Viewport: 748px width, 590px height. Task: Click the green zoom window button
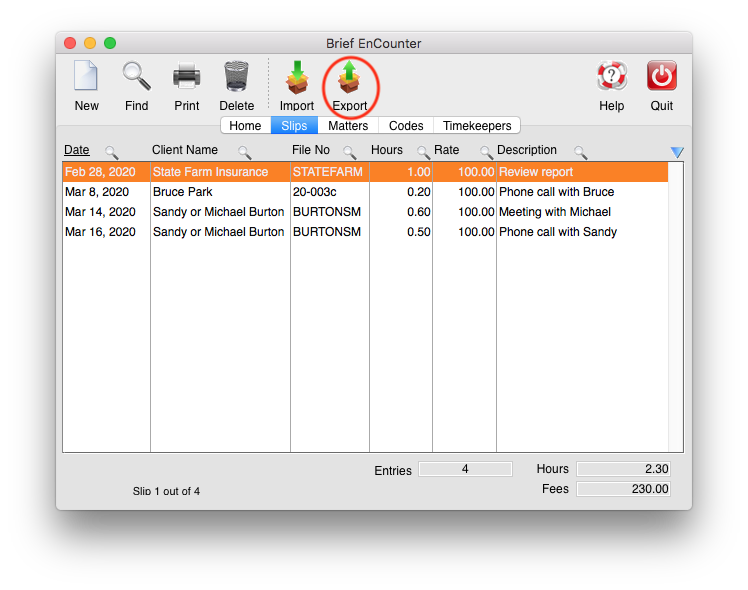click(110, 43)
